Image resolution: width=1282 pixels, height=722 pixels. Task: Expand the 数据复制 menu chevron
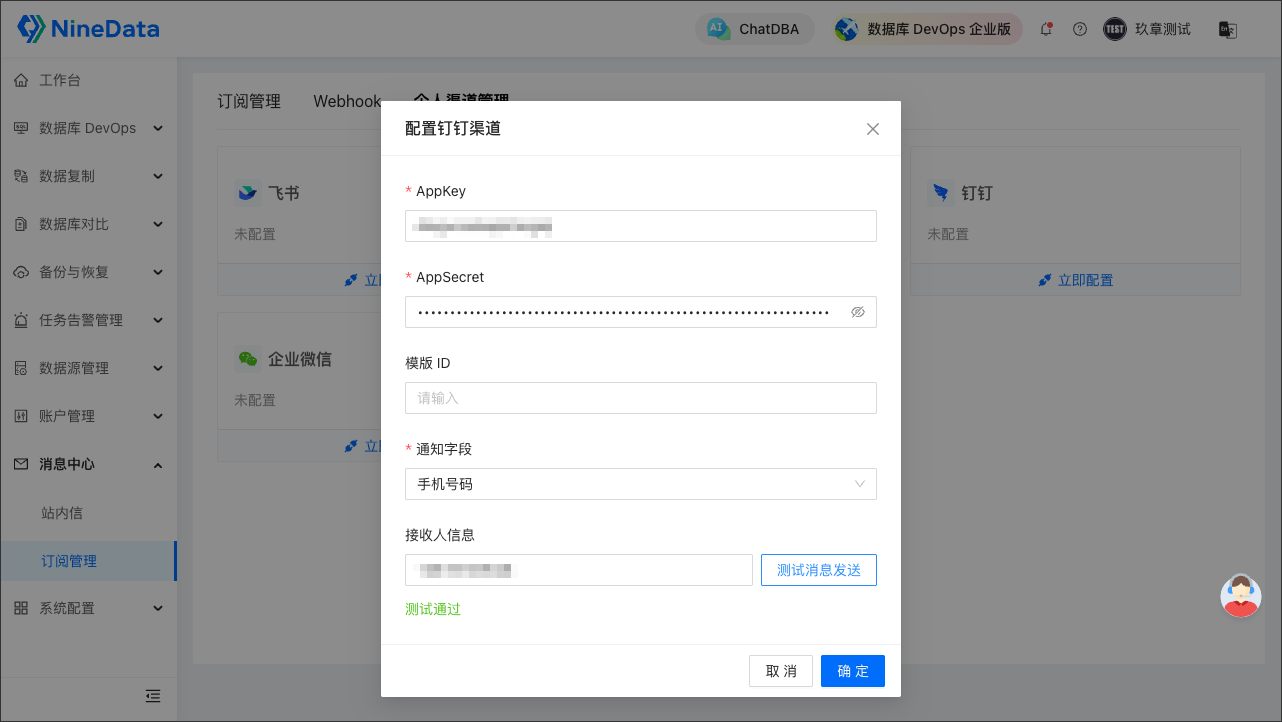coord(157,176)
